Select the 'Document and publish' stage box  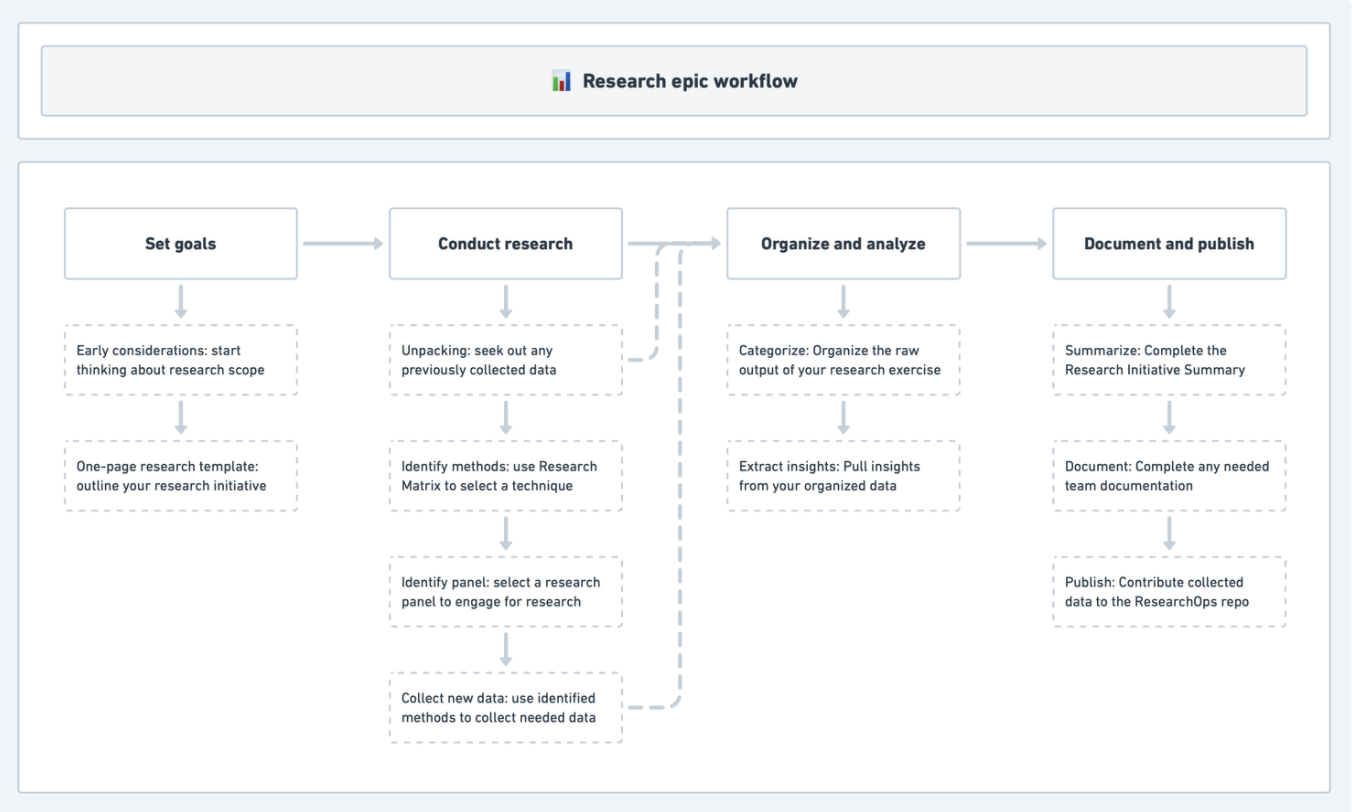pos(1169,243)
